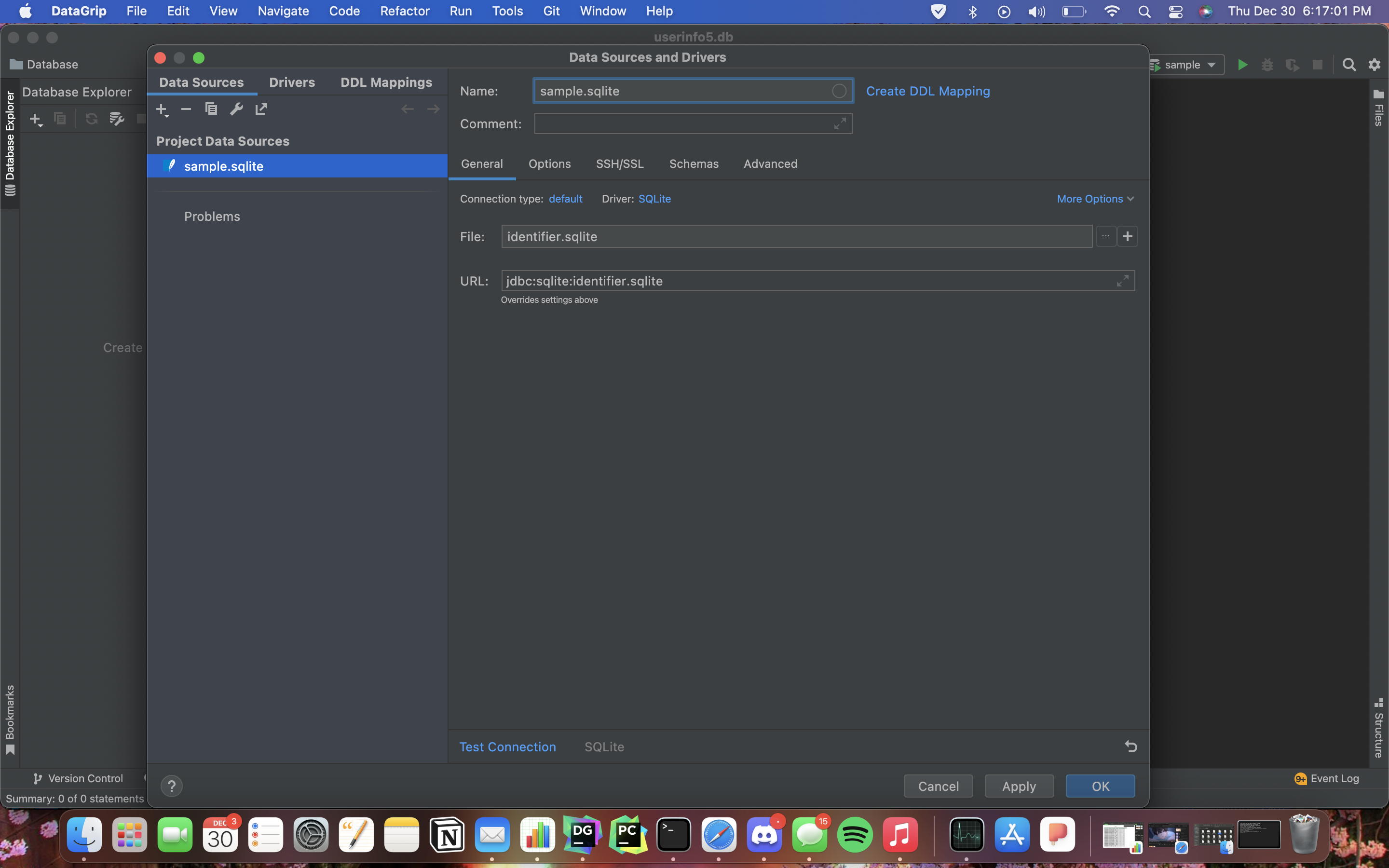Open the sample run configuration dropdown
1389x868 pixels.
[1211, 64]
